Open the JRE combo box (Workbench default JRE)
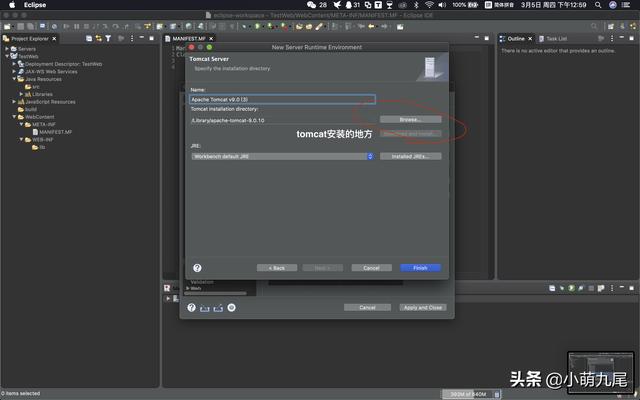 pos(282,156)
